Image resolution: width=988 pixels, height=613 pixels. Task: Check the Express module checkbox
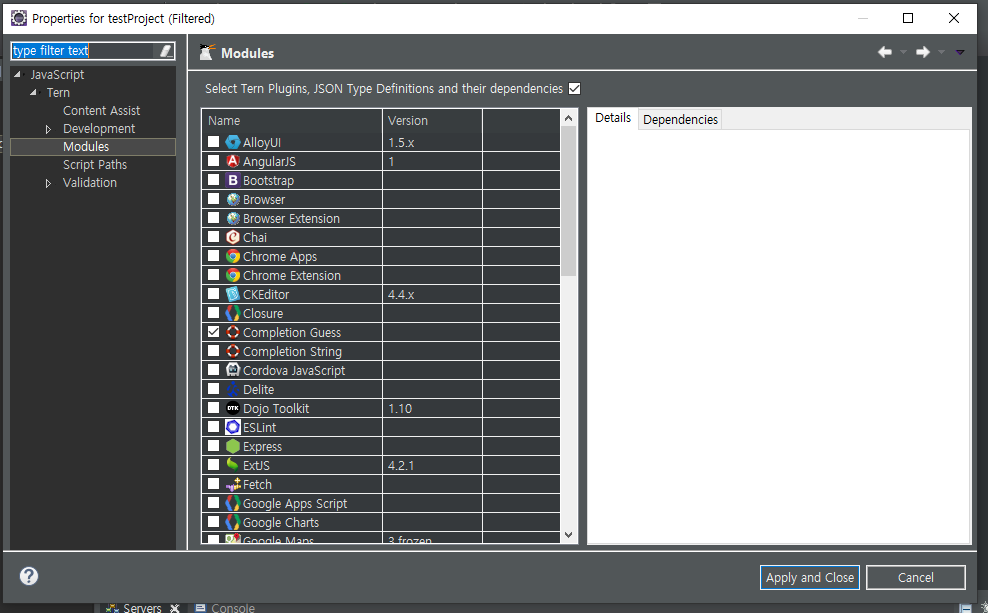coord(214,445)
